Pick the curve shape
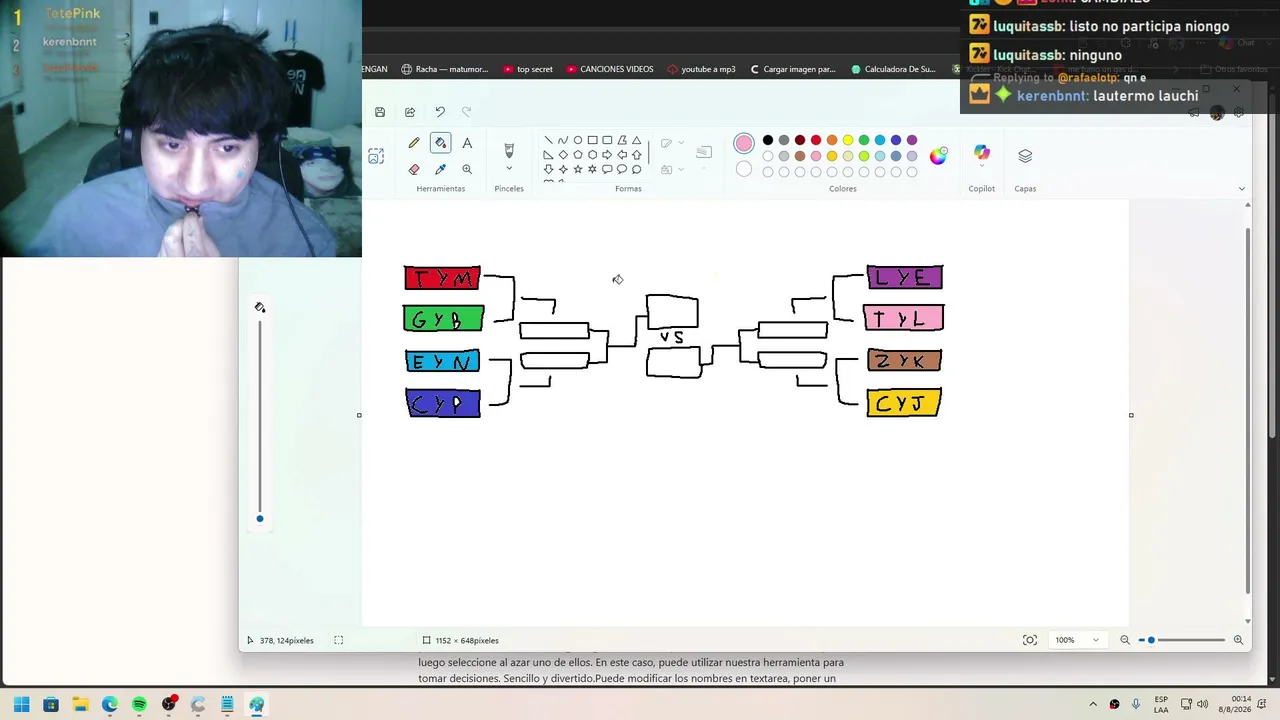This screenshot has width=1280, height=720. (563, 141)
